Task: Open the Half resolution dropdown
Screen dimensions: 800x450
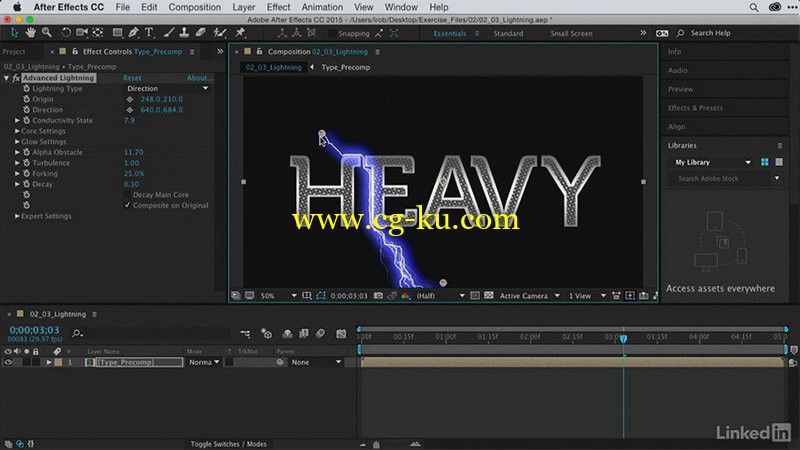Action: (x=440, y=296)
